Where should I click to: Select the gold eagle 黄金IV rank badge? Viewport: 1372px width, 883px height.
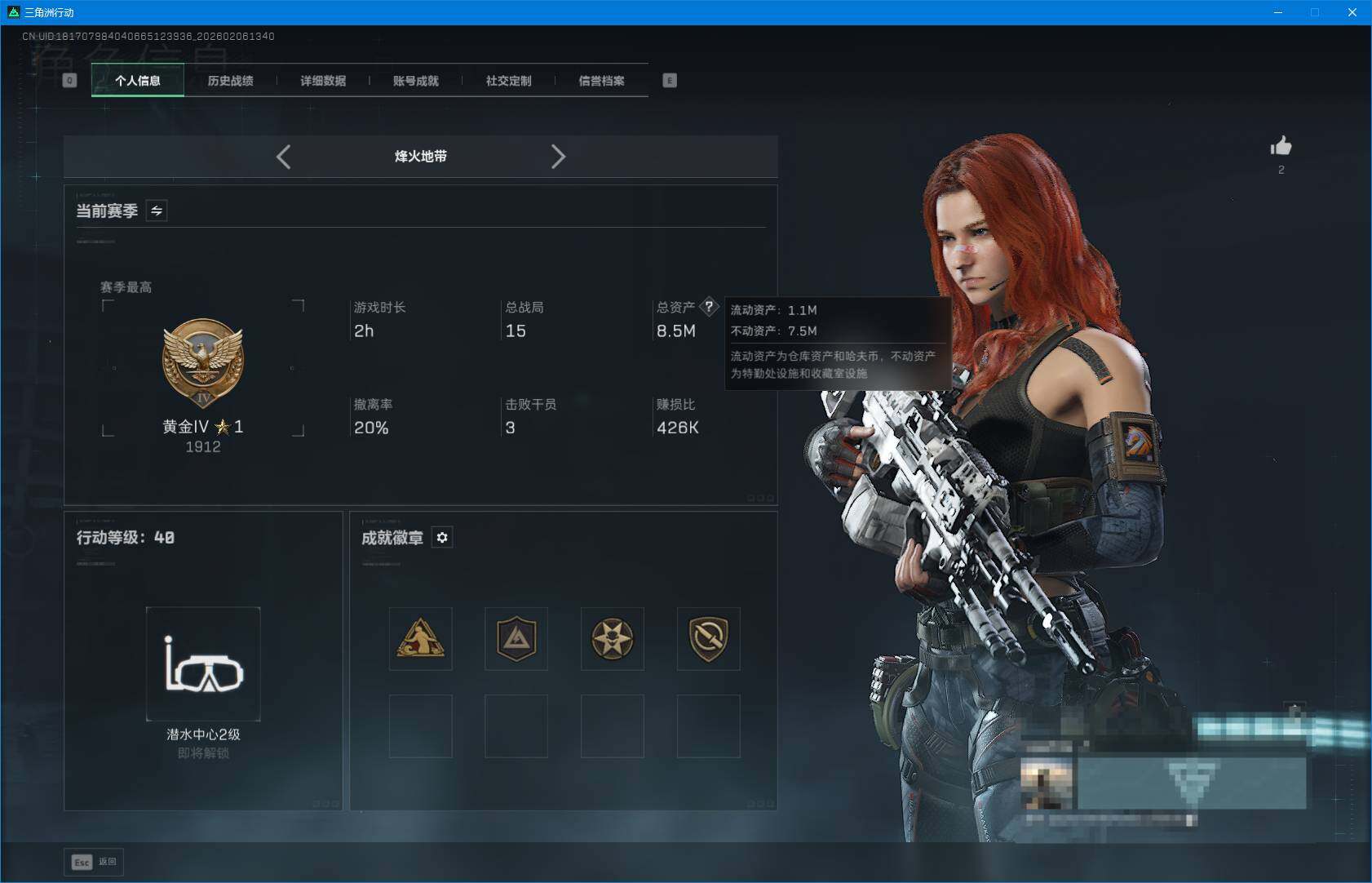pos(203,362)
